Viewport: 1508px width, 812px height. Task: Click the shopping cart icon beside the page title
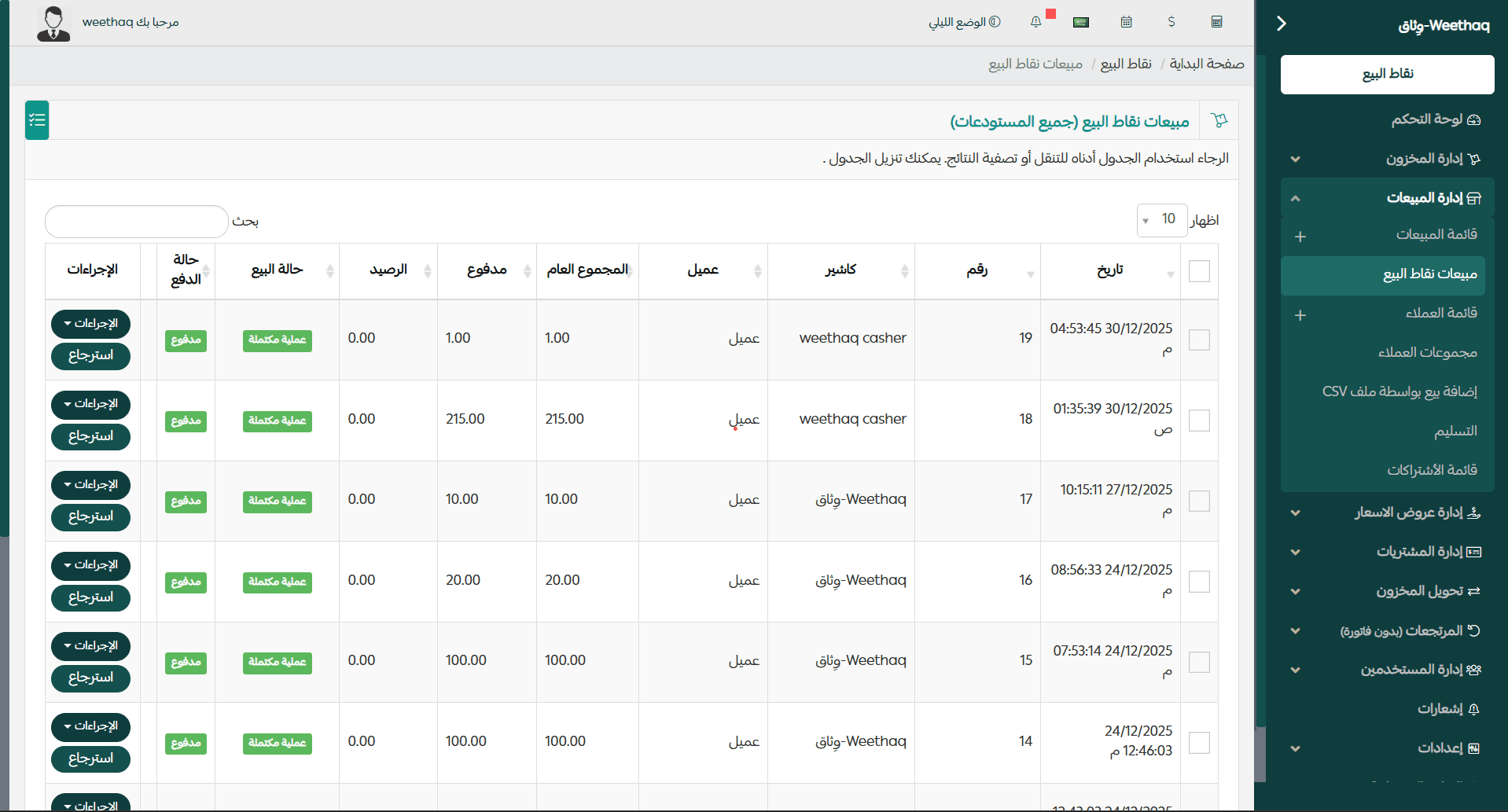pyautogui.click(x=1219, y=119)
